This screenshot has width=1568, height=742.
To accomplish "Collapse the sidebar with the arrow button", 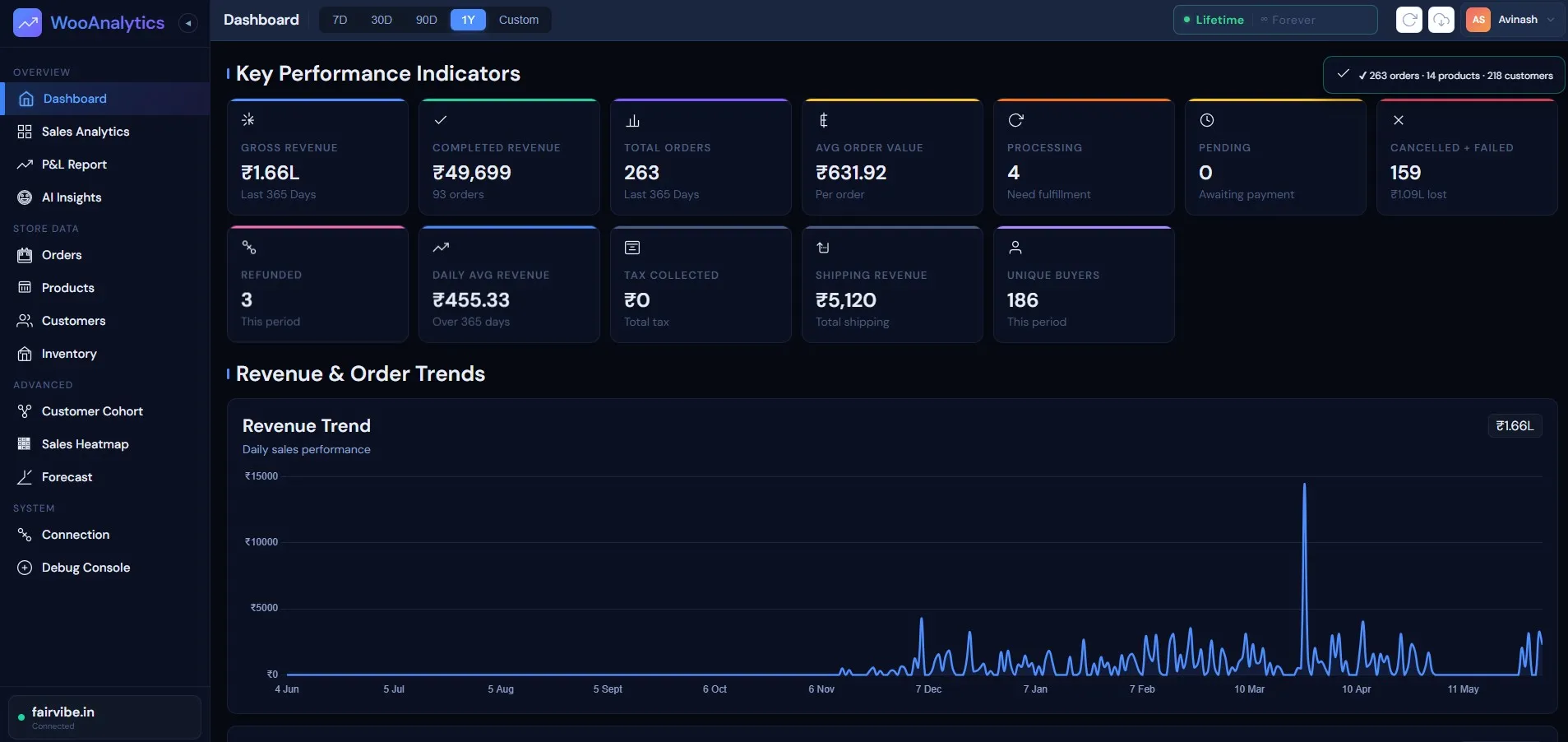I will click(x=188, y=23).
